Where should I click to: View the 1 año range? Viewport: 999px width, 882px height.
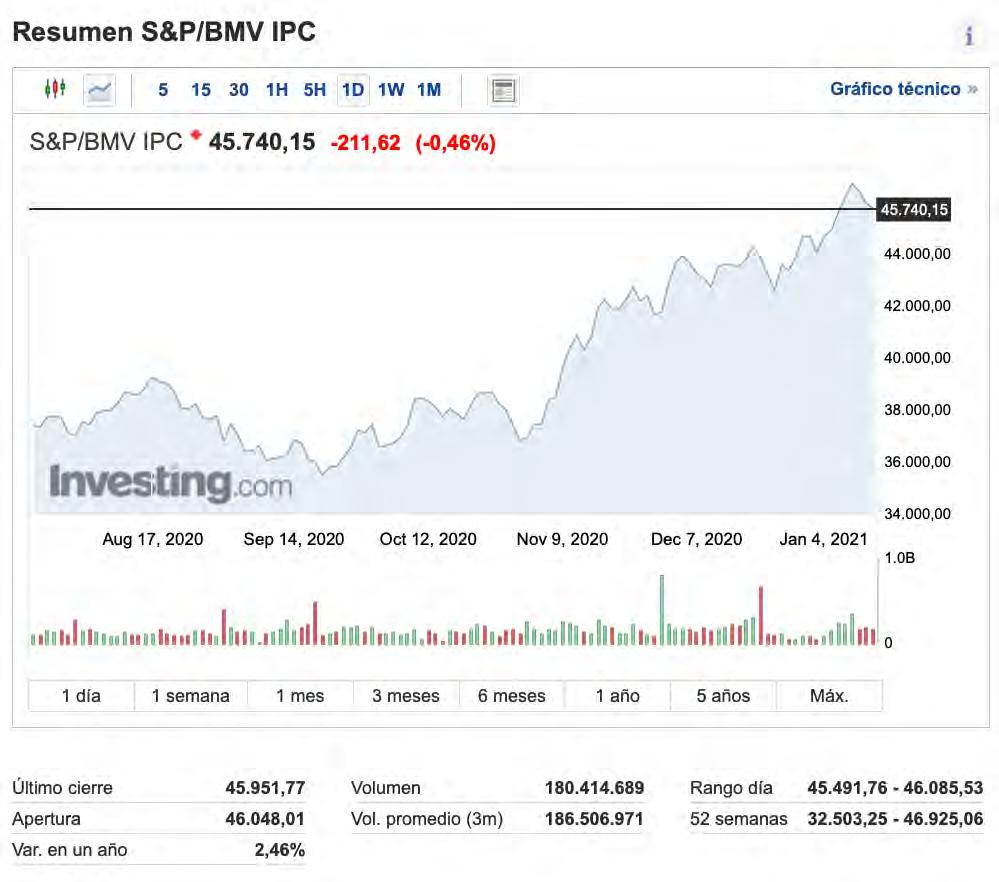point(618,696)
